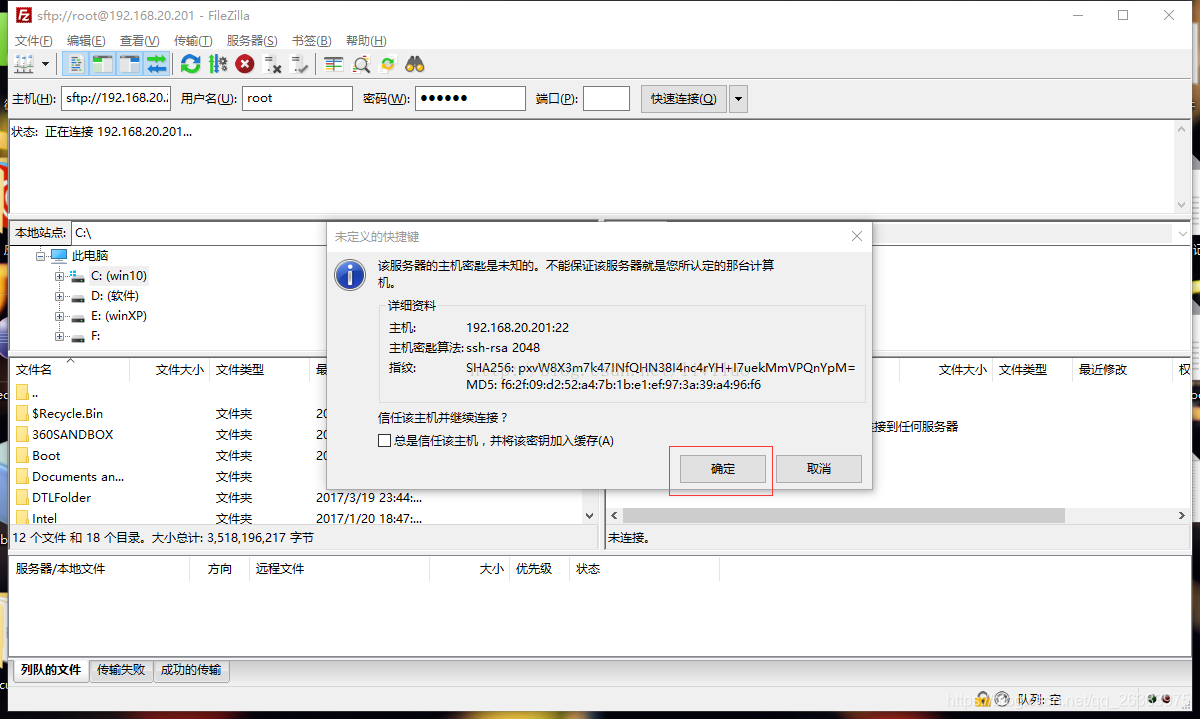
Task: Open the quick connect history dropdown arrow
Action: [x=738, y=98]
